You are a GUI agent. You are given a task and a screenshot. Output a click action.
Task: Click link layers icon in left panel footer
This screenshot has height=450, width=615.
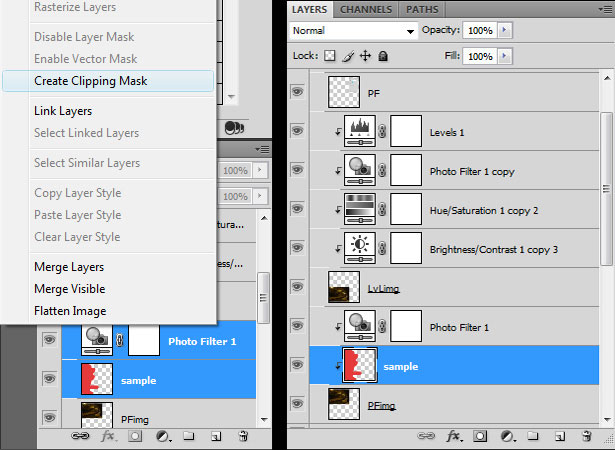(80, 436)
